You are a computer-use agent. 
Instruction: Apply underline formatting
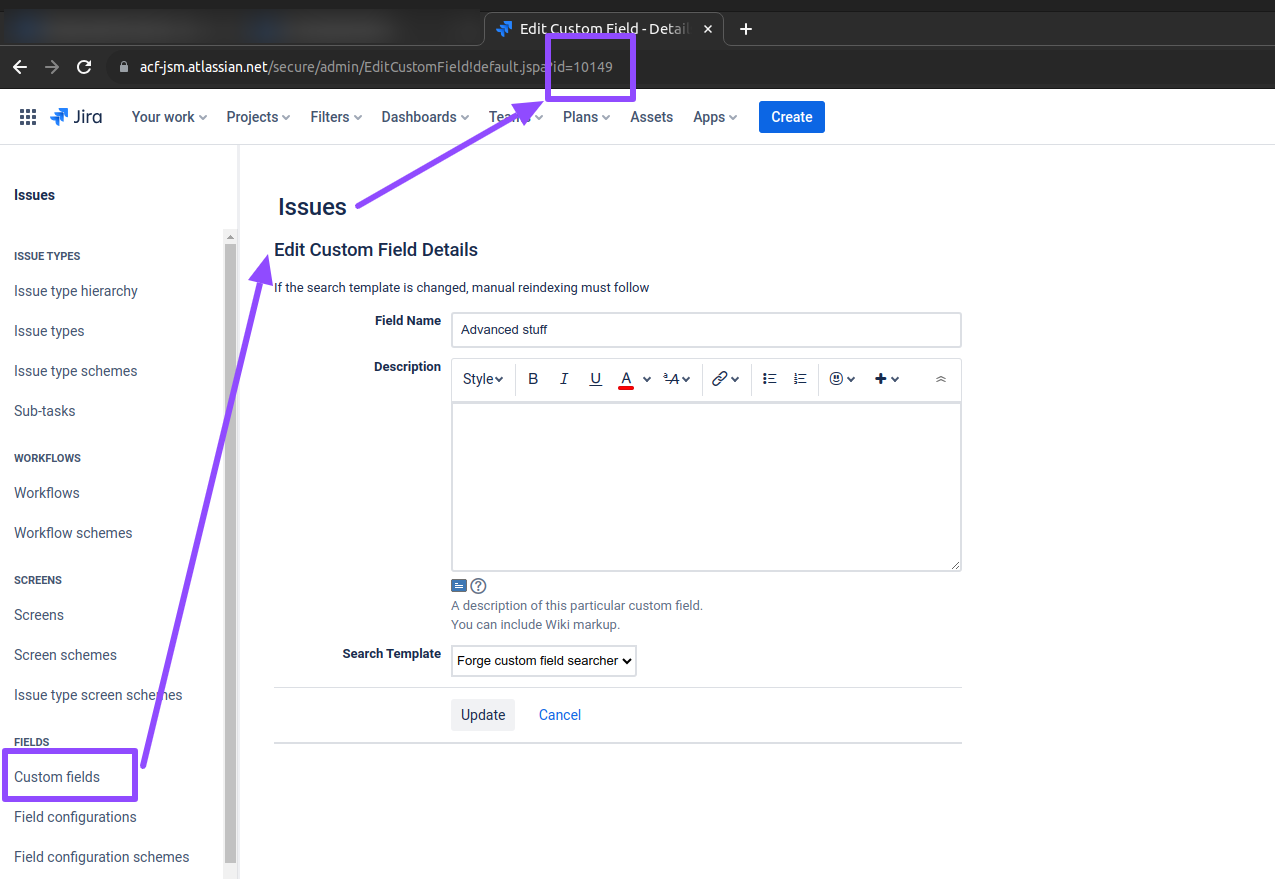tap(595, 379)
